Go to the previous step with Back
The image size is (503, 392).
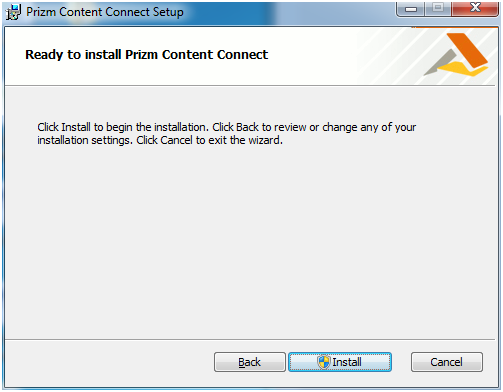[250, 362]
